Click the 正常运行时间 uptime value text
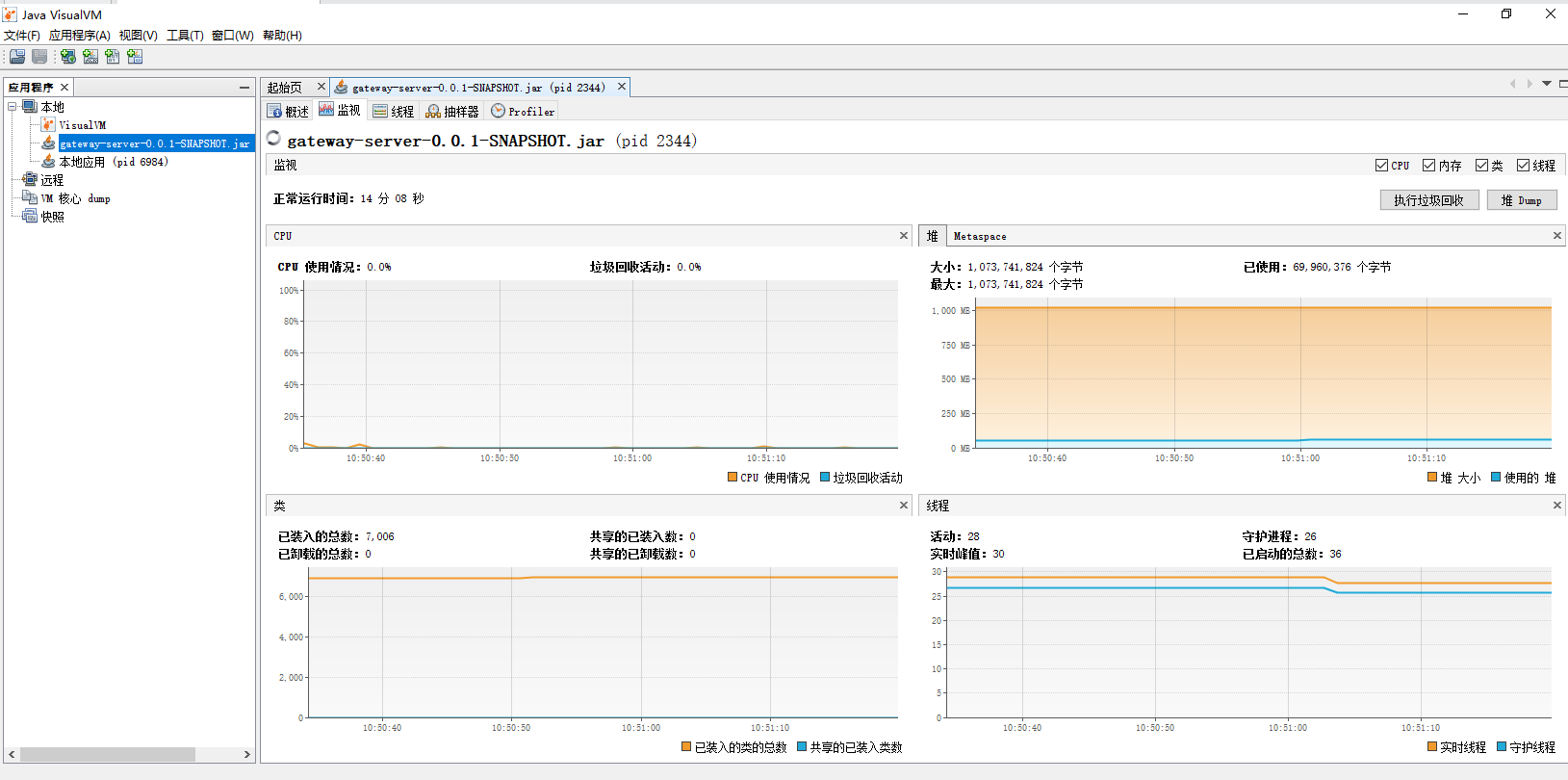Screen dimensions: 1568x780 pyautogui.click(x=393, y=198)
